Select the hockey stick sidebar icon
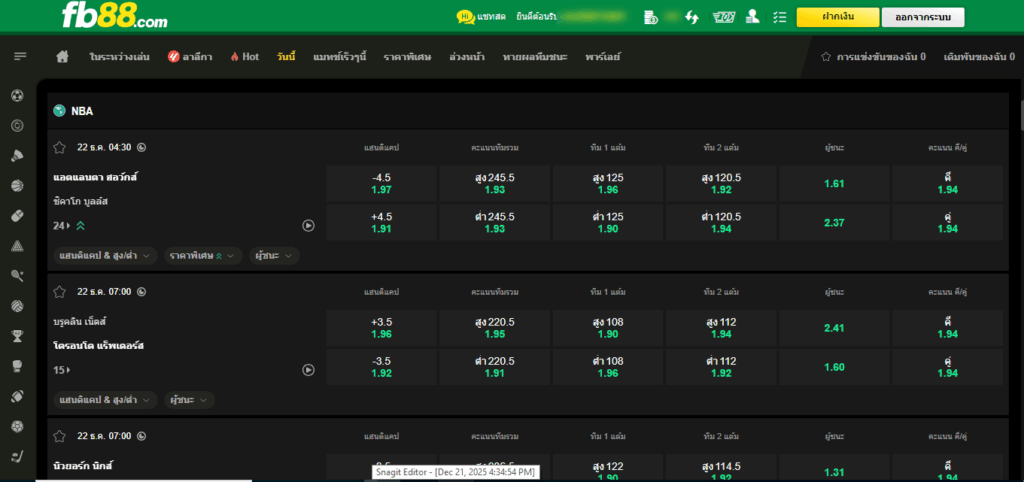Screen dimensions: 1024x482 click(x=18, y=457)
